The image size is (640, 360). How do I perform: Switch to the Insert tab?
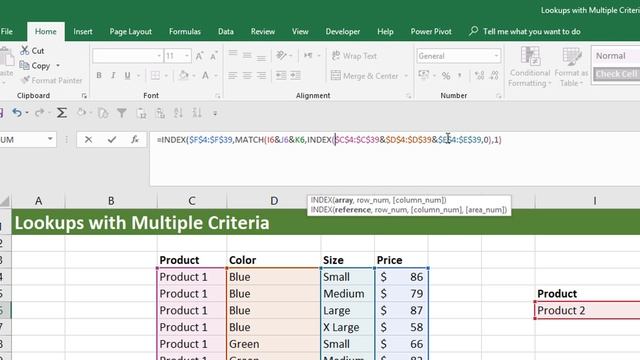[83, 31]
